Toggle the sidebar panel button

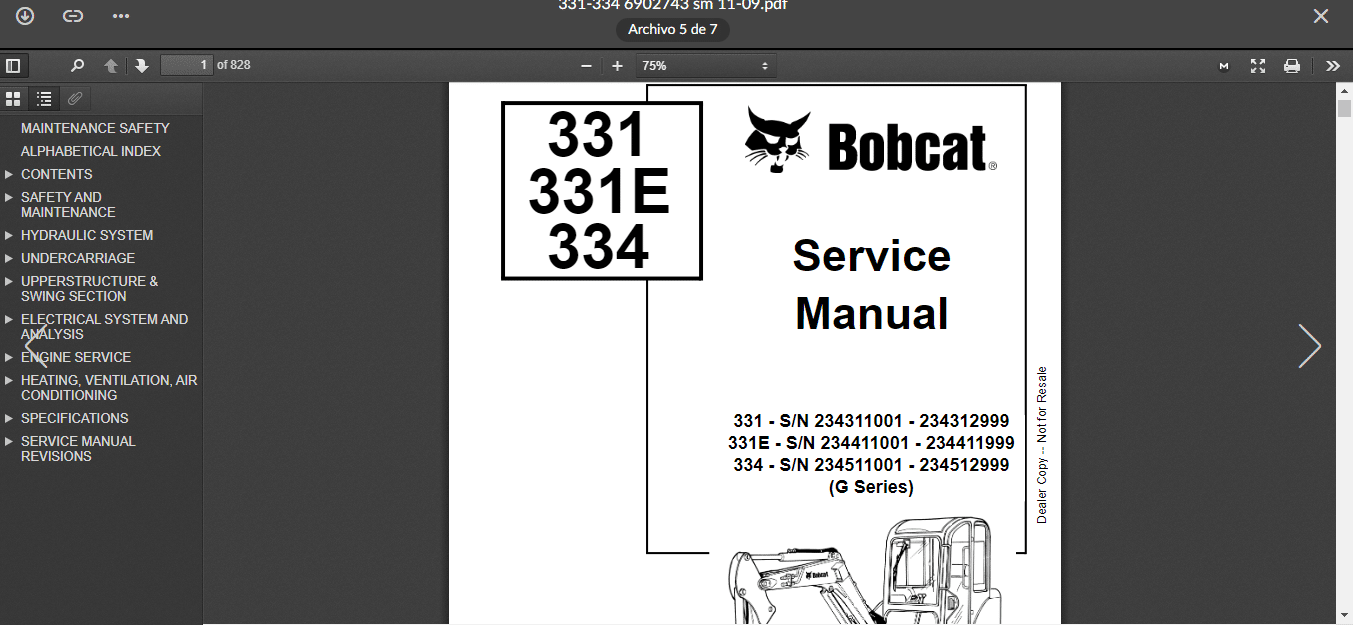tap(13, 66)
